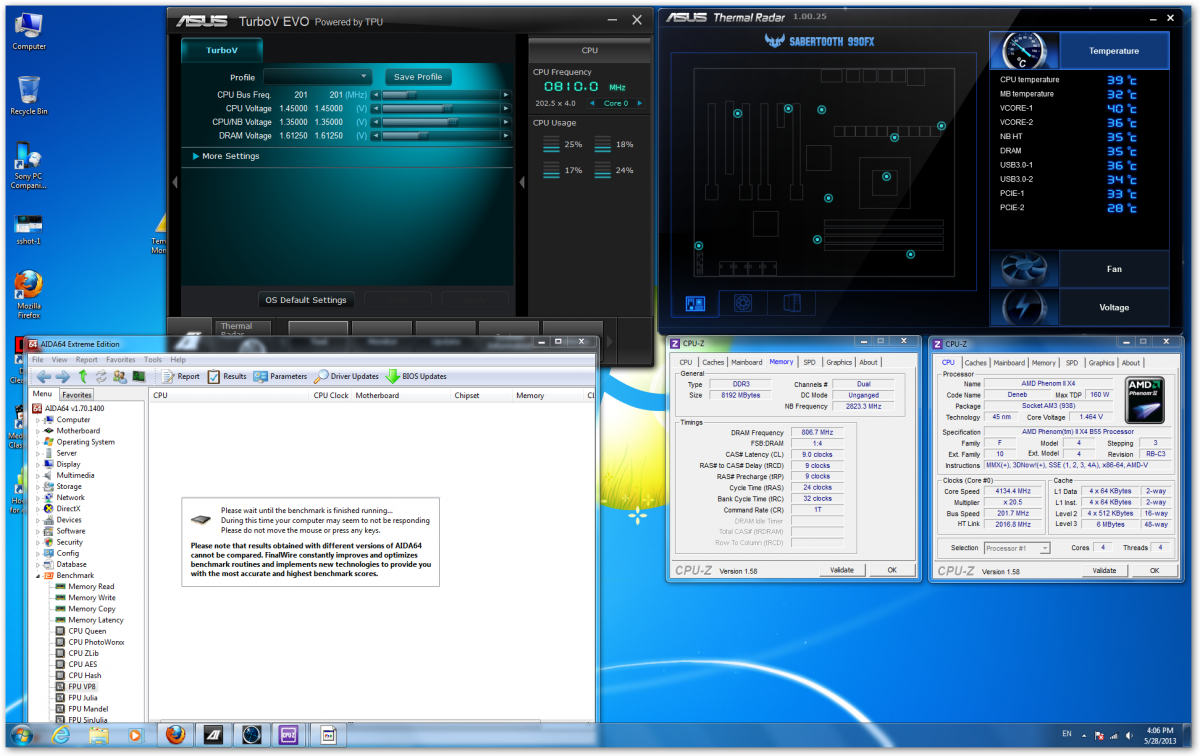
Task: Click the Refresh icon in AIDA64 toolbar
Action: pos(101,376)
